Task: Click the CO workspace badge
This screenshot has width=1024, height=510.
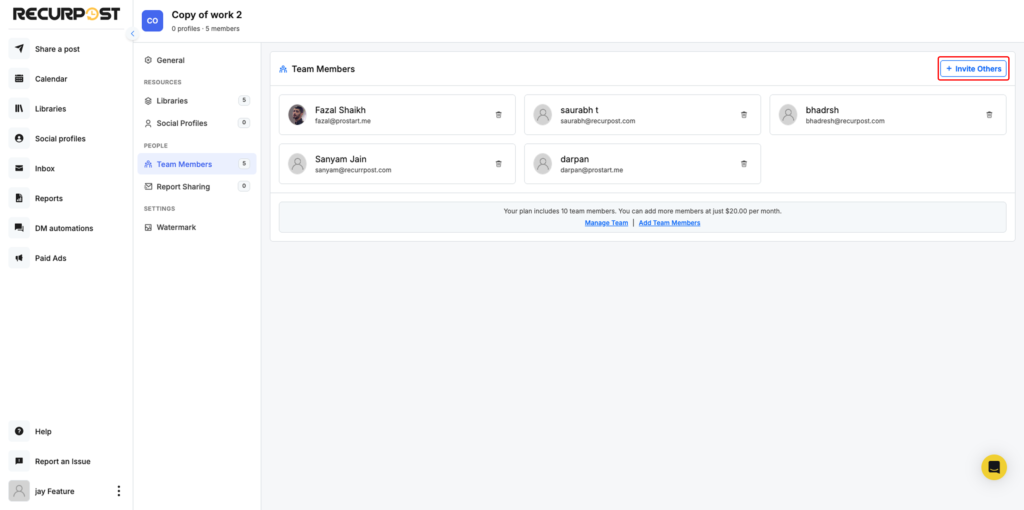Action: (152, 21)
